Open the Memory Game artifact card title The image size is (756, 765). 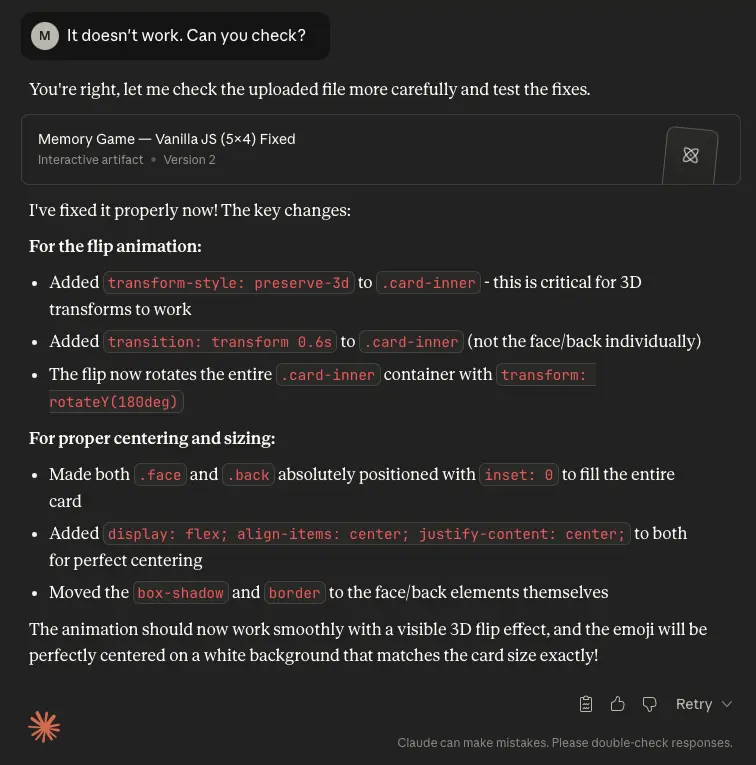166,139
